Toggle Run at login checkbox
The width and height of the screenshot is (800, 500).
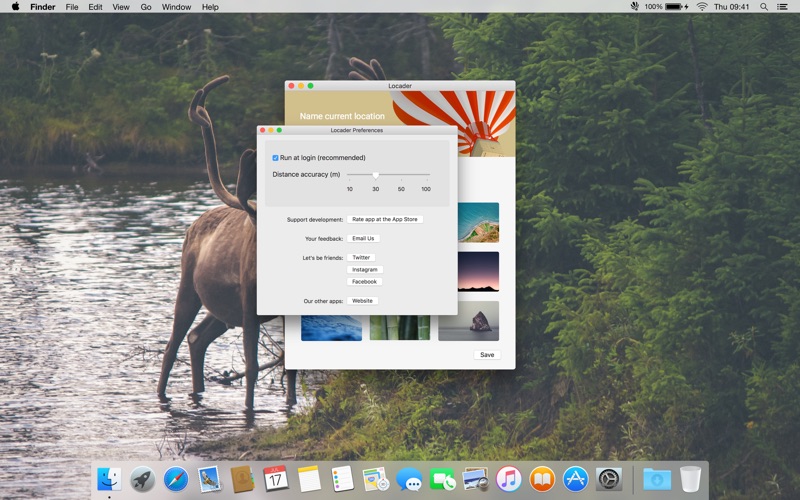click(276, 158)
